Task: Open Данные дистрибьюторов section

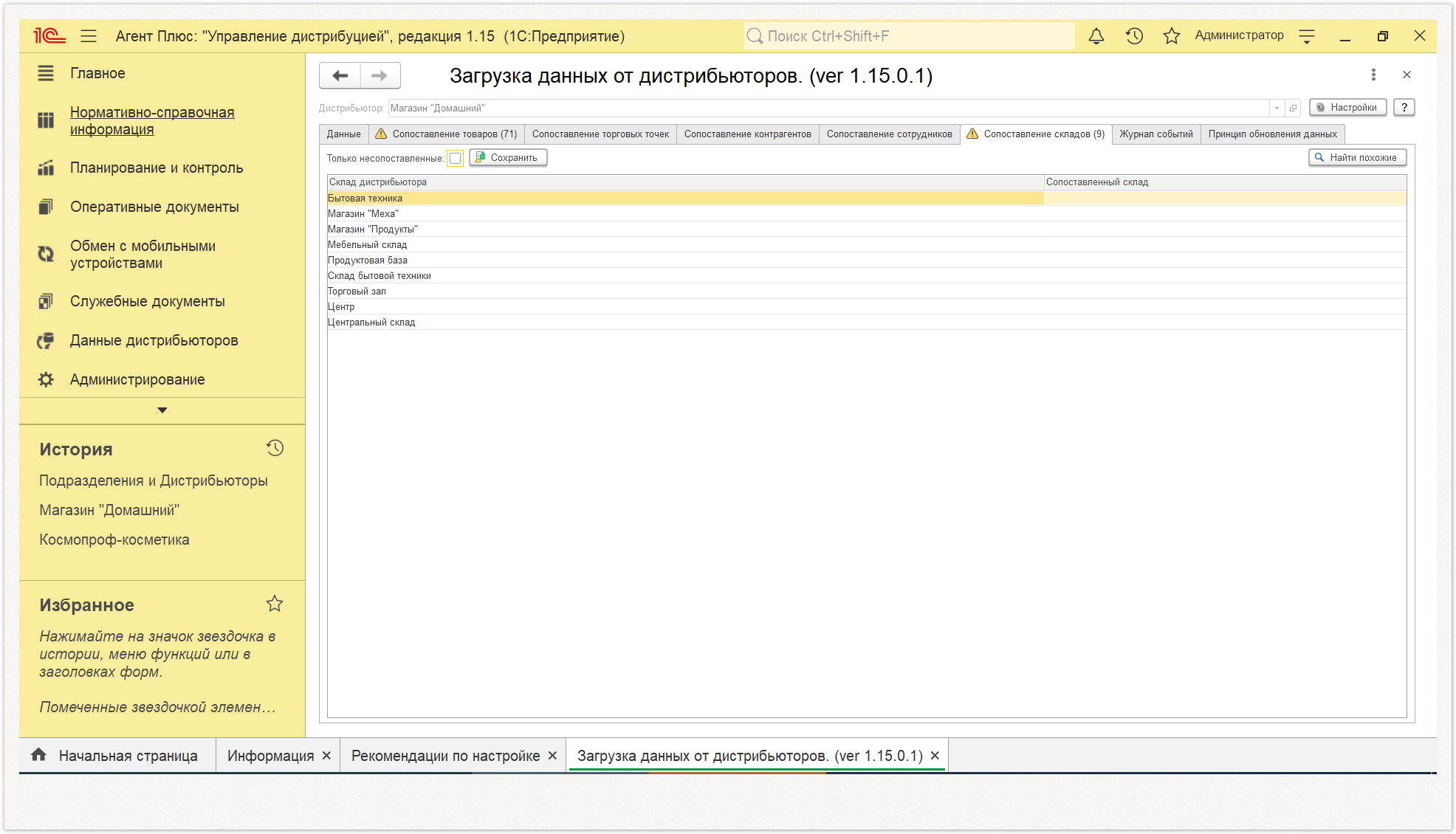Action: coord(154,340)
